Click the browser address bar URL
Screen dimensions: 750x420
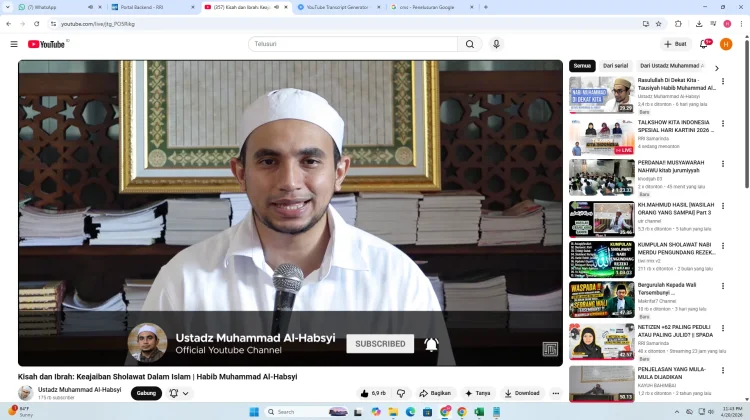[x=98, y=24]
